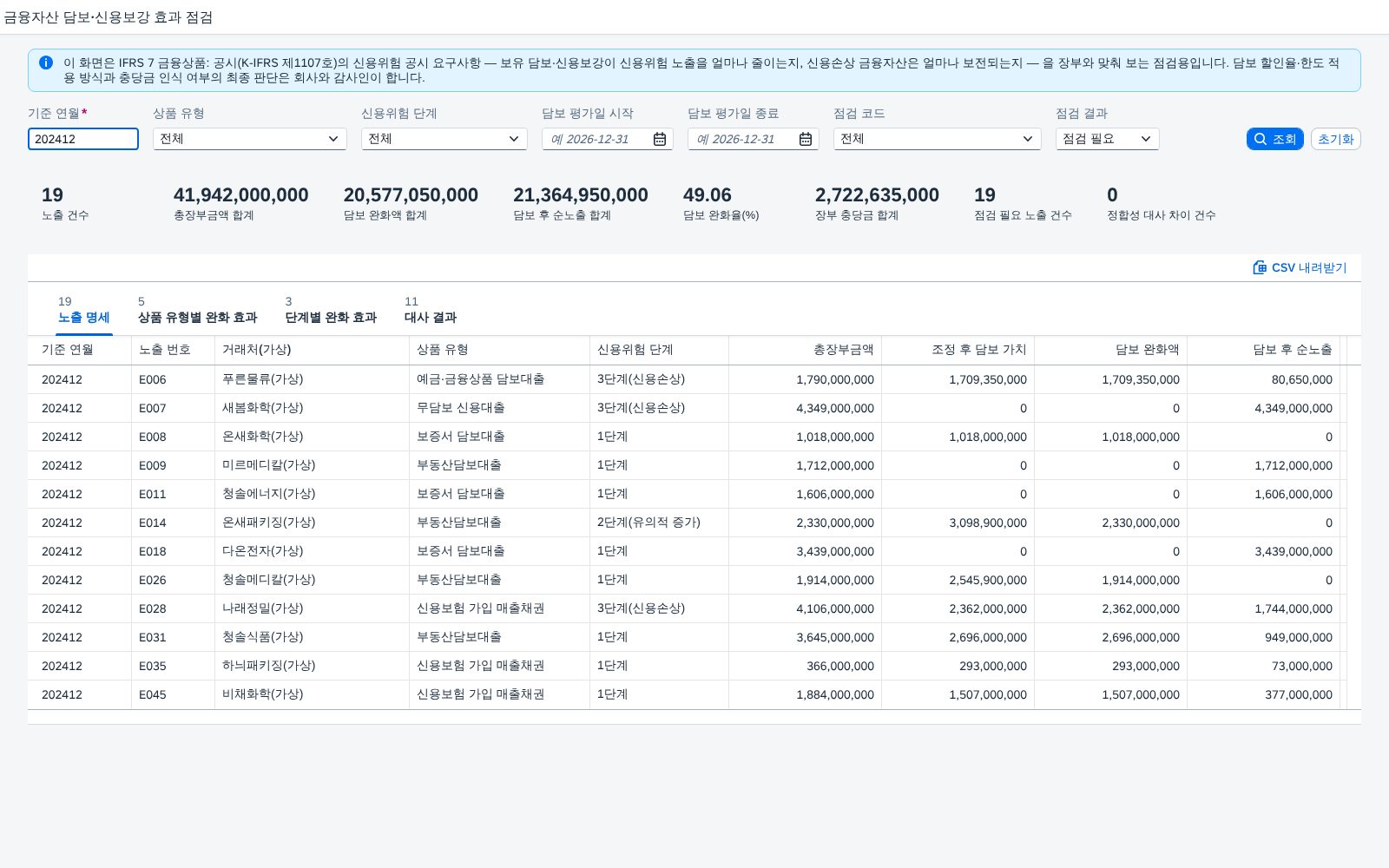
Task: Select the 새봄화학(가상) counterparty cell
Action: pyautogui.click(x=313, y=408)
